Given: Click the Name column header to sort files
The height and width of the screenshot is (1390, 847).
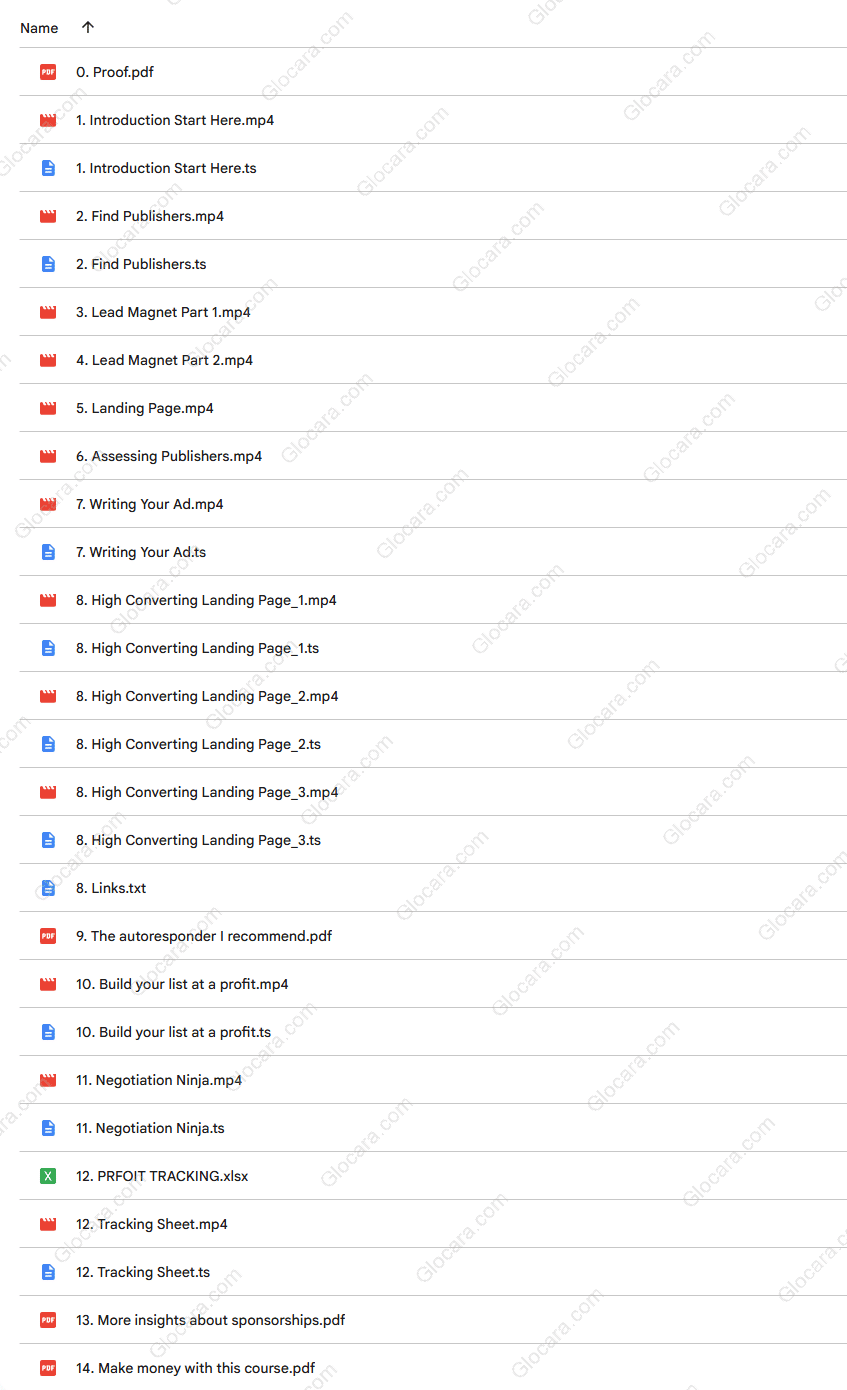Looking at the screenshot, I should (x=39, y=28).
